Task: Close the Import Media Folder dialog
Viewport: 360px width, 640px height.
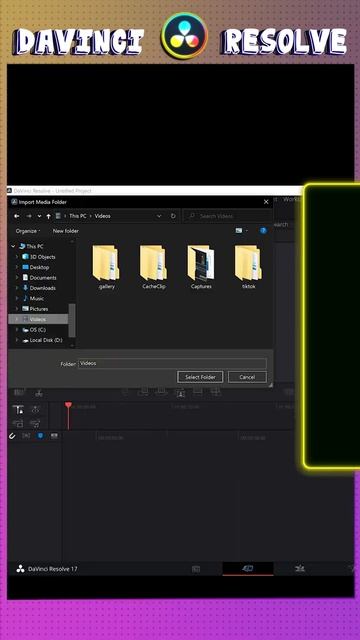Action: [x=266, y=202]
